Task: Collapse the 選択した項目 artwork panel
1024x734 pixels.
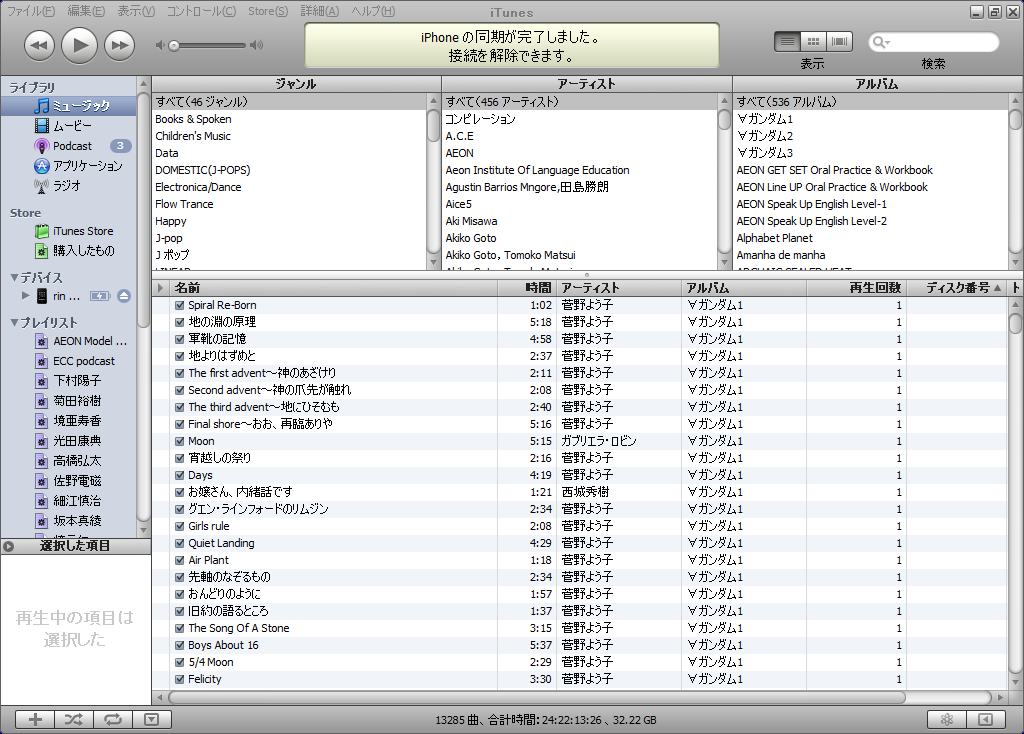Action: pyautogui.click(x=8, y=546)
